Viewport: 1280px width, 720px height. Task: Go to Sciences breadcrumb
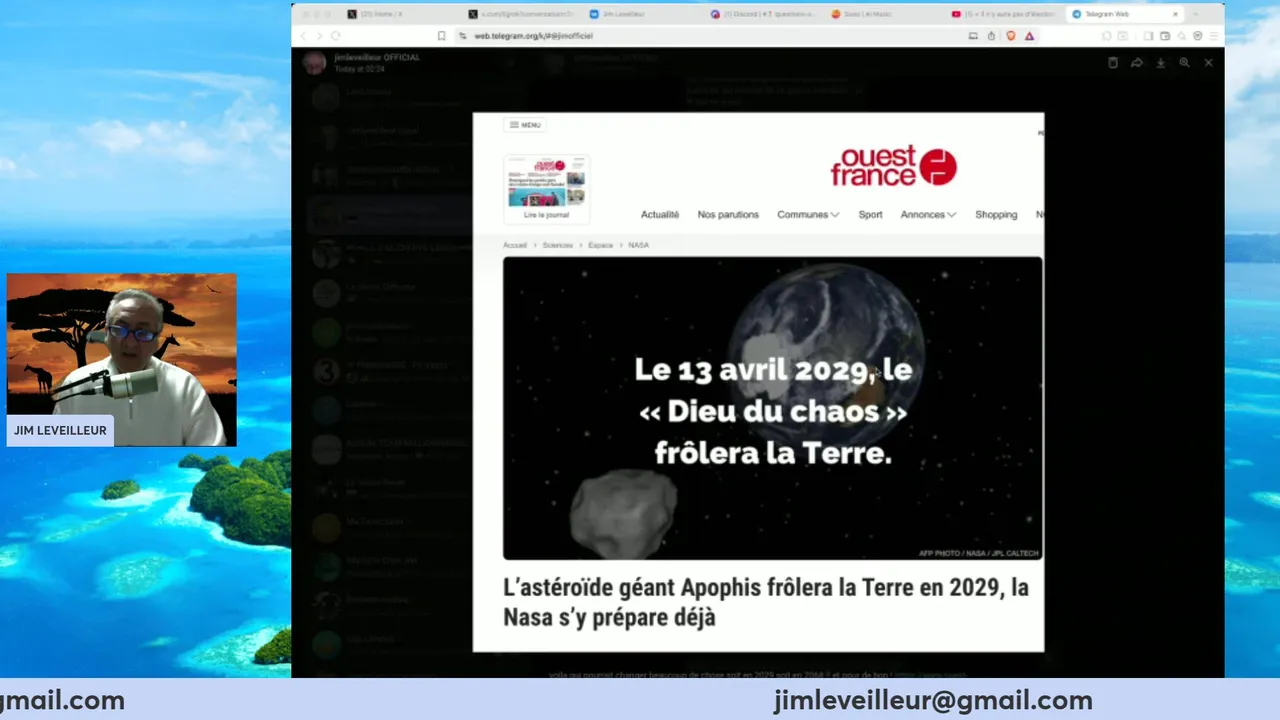click(558, 245)
